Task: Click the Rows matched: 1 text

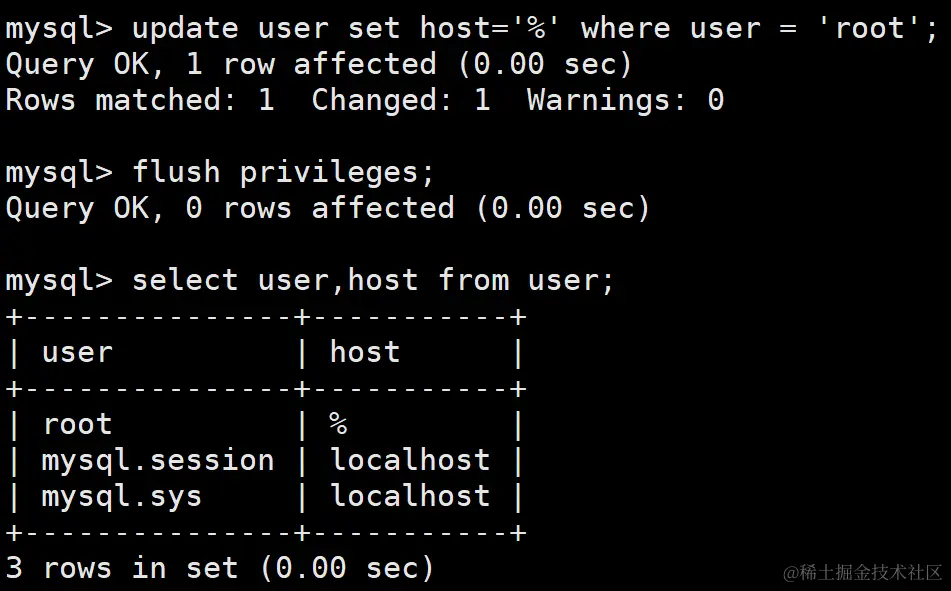Action: (139, 100)
